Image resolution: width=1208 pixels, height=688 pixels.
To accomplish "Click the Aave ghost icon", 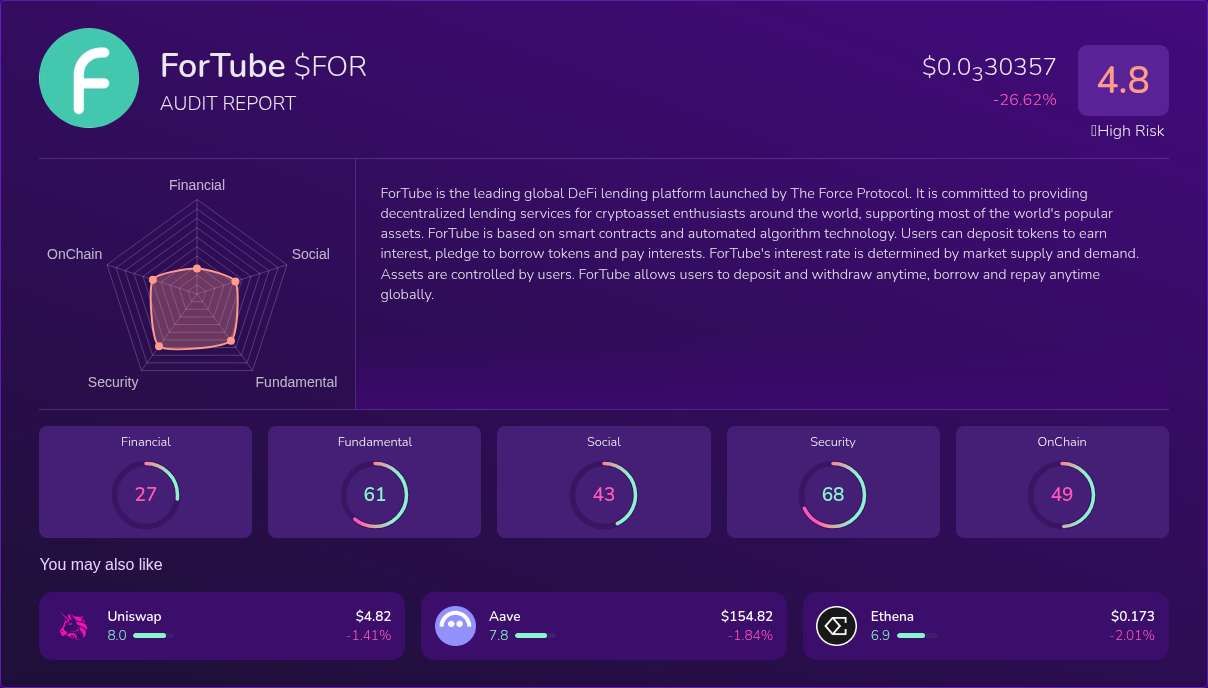I will 455,625.
